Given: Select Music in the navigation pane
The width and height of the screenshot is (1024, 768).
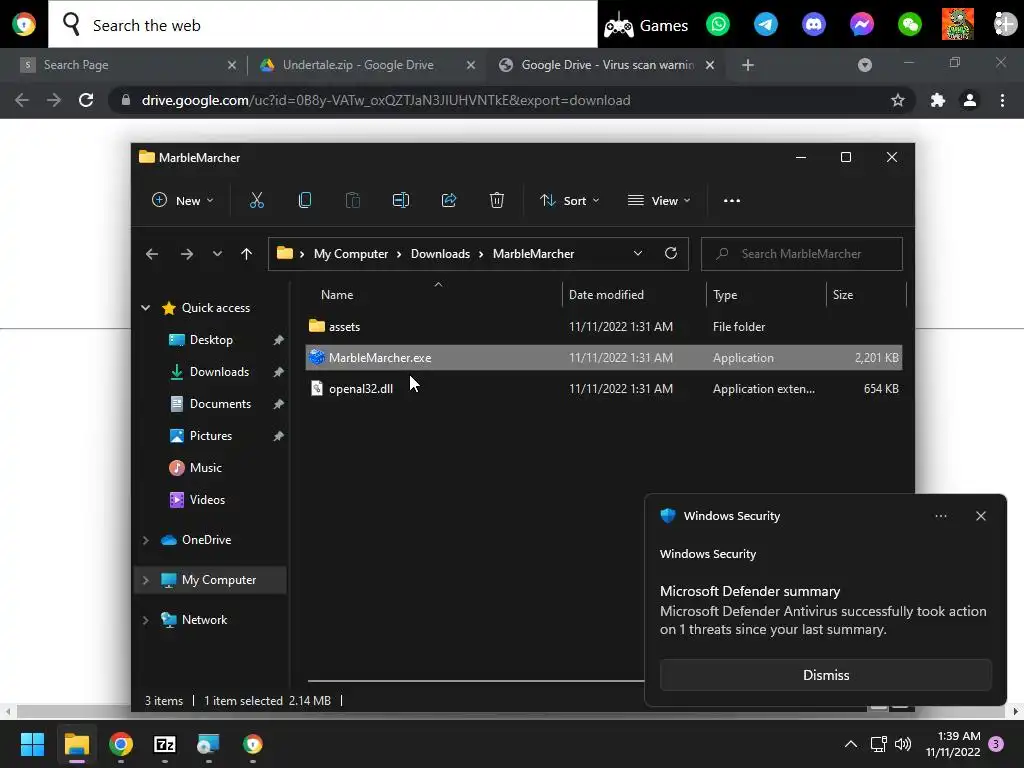Looking at the screenshot, I should 206,468.
